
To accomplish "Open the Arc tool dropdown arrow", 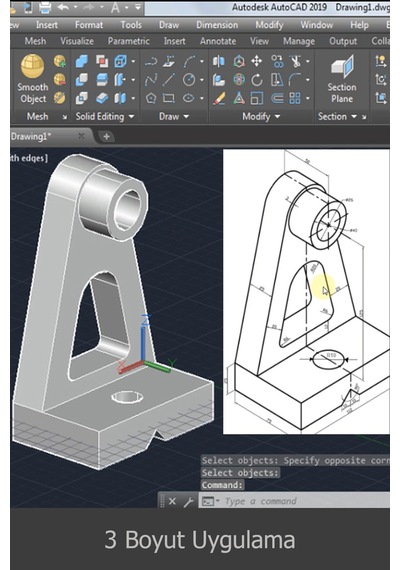I will 201,61.
